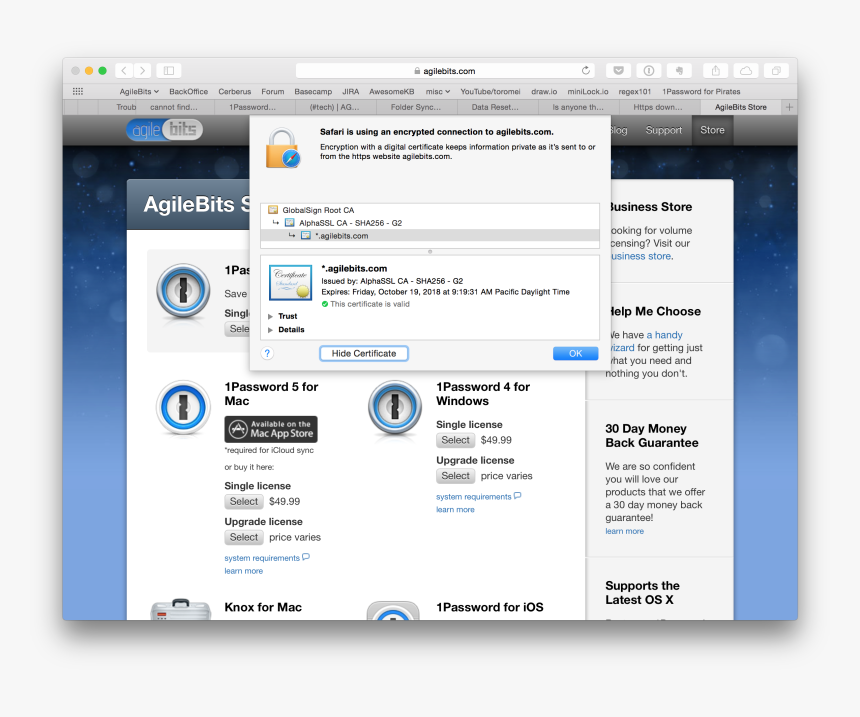Image resolution: width=860 pixels, height=717 pixels.
Task: Click Hide Certificate button
Action: pyautogui.click(x=364, y=353)
